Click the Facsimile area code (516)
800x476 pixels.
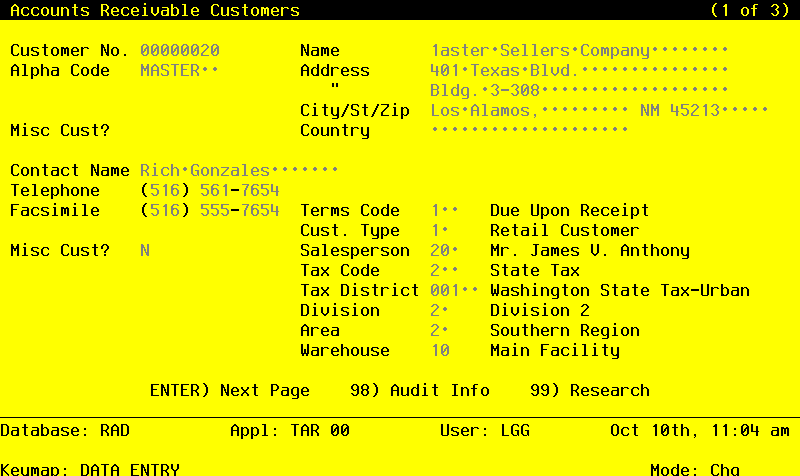click(165, 210)
